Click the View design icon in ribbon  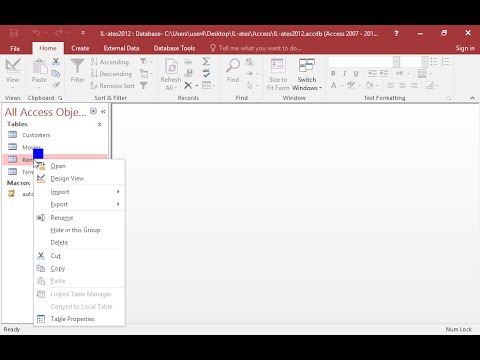coord(13,66)
